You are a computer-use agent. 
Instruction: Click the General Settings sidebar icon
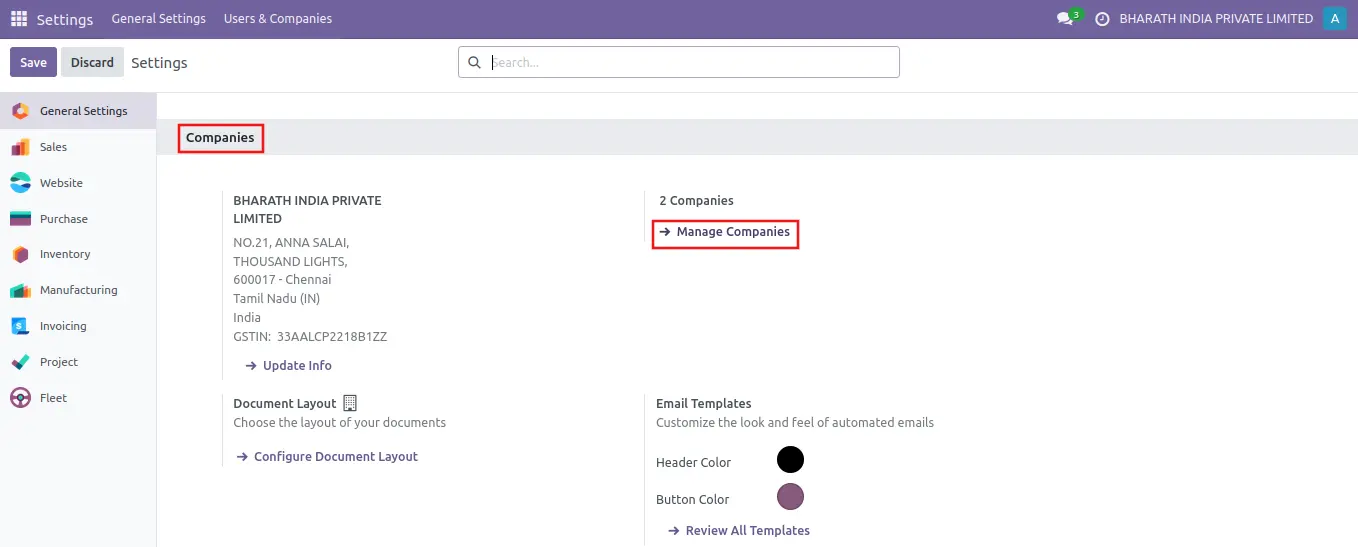click(x=20, y=111)
